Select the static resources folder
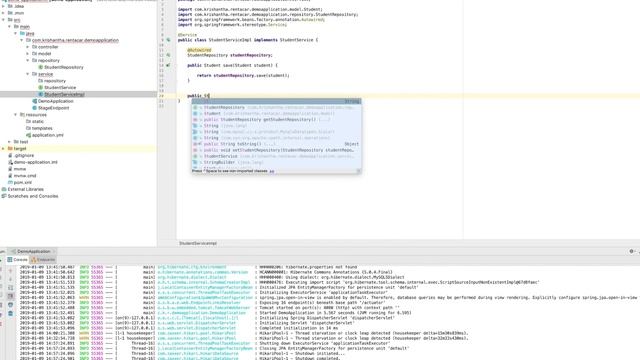The image size is (640, 360). (x=38, y=122)
